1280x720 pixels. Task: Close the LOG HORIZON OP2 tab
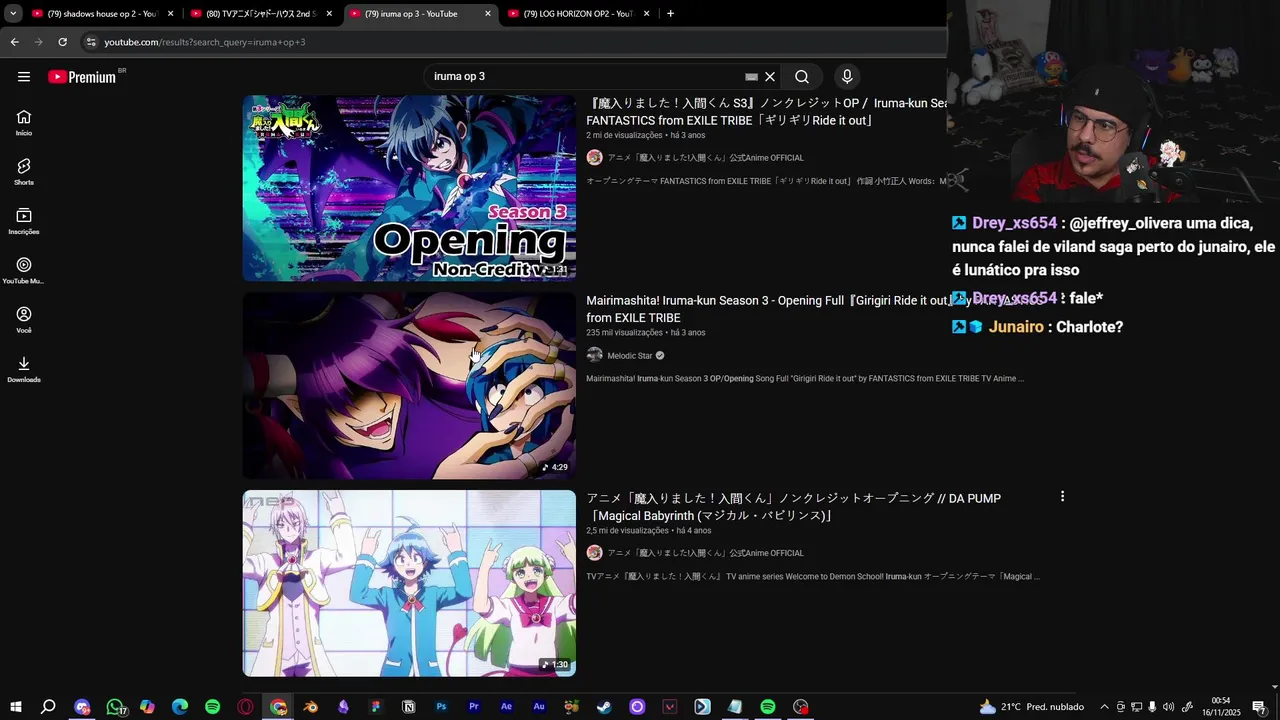646,14
